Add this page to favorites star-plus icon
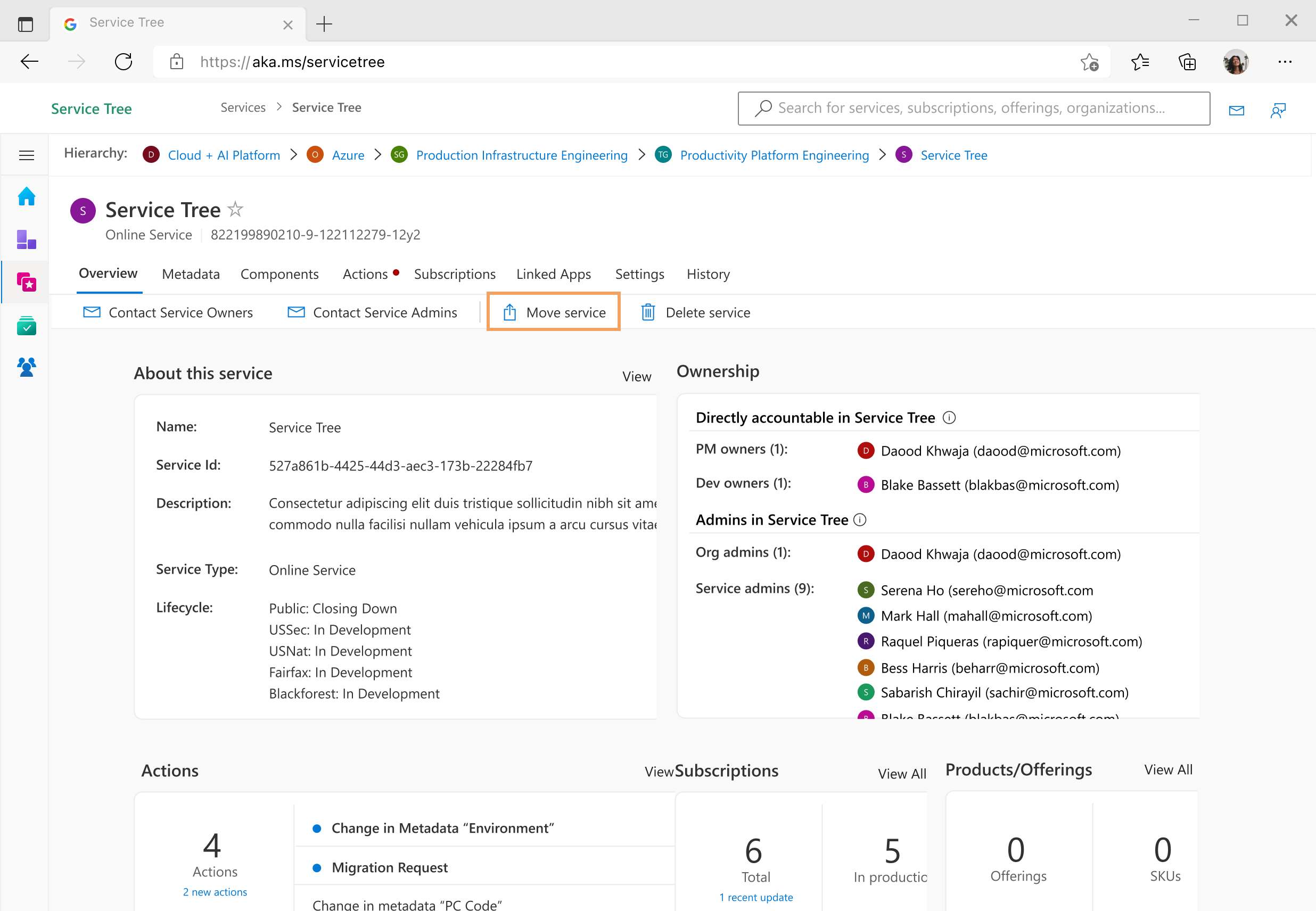The image size is (1316, 911). click(x=1089, y=62)
